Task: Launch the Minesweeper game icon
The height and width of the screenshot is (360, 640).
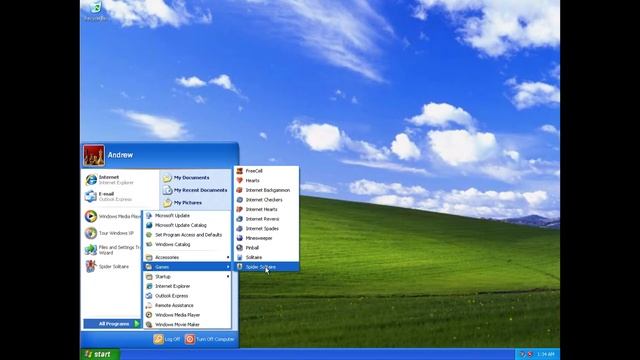Action: (x=240, y=238)
